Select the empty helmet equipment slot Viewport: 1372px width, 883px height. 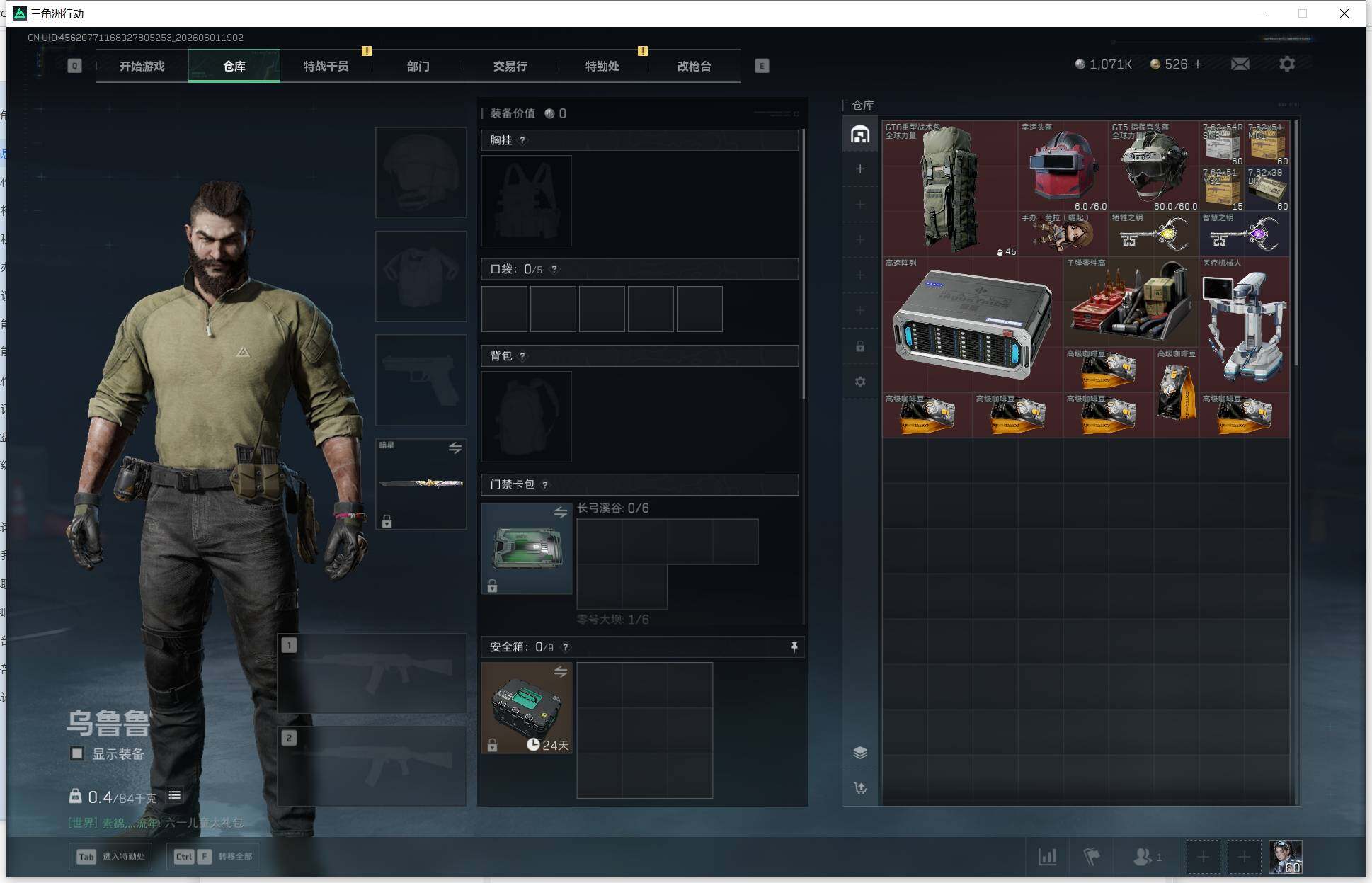coord(421,172)
